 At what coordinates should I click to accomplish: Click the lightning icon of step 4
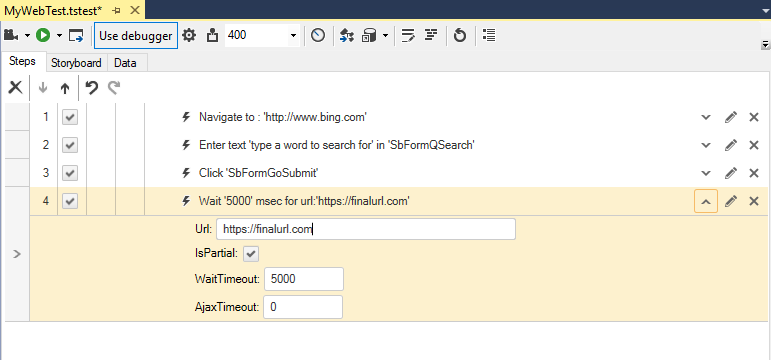(186, 201)
